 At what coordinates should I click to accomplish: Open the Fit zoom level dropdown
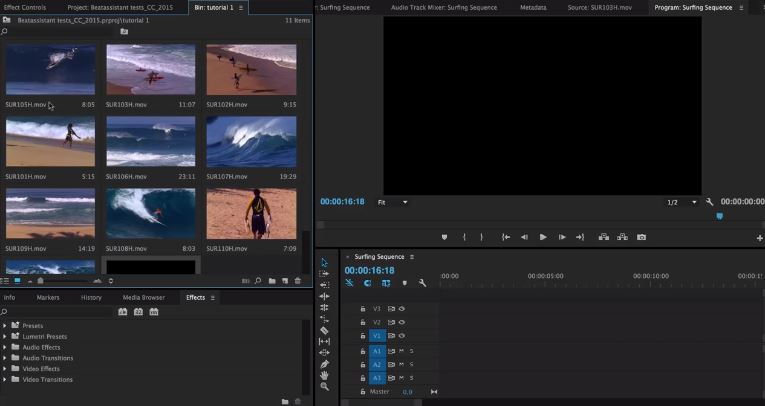(x=392, y=203)
